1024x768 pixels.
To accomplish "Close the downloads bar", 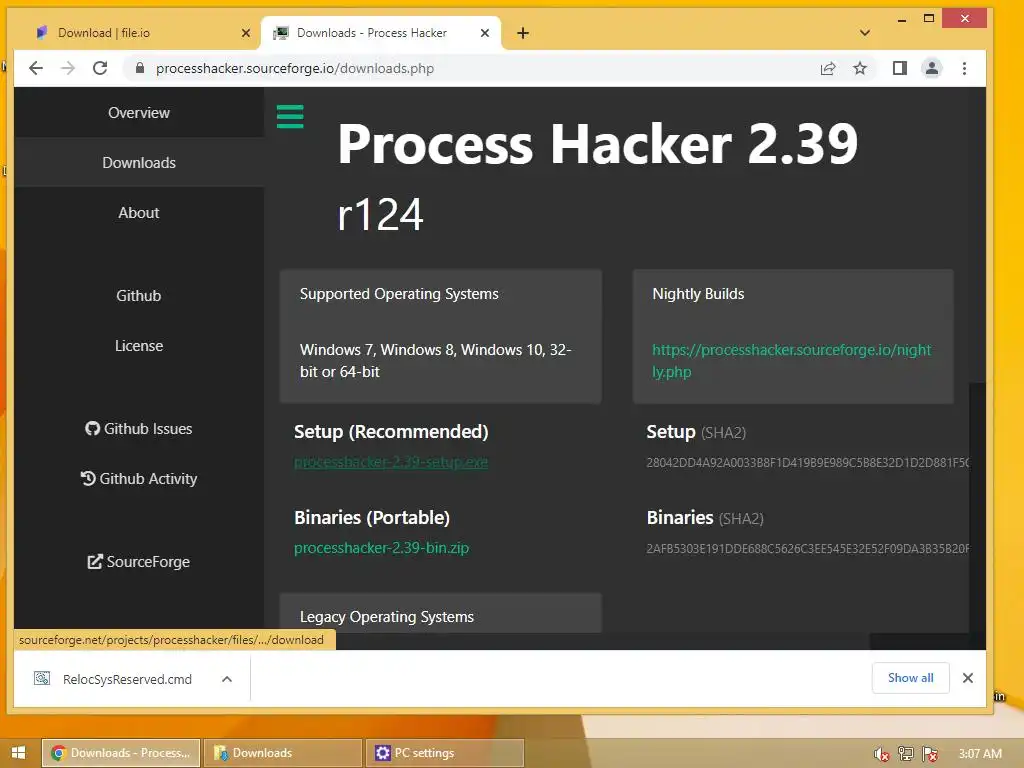I will pos(968,678).
